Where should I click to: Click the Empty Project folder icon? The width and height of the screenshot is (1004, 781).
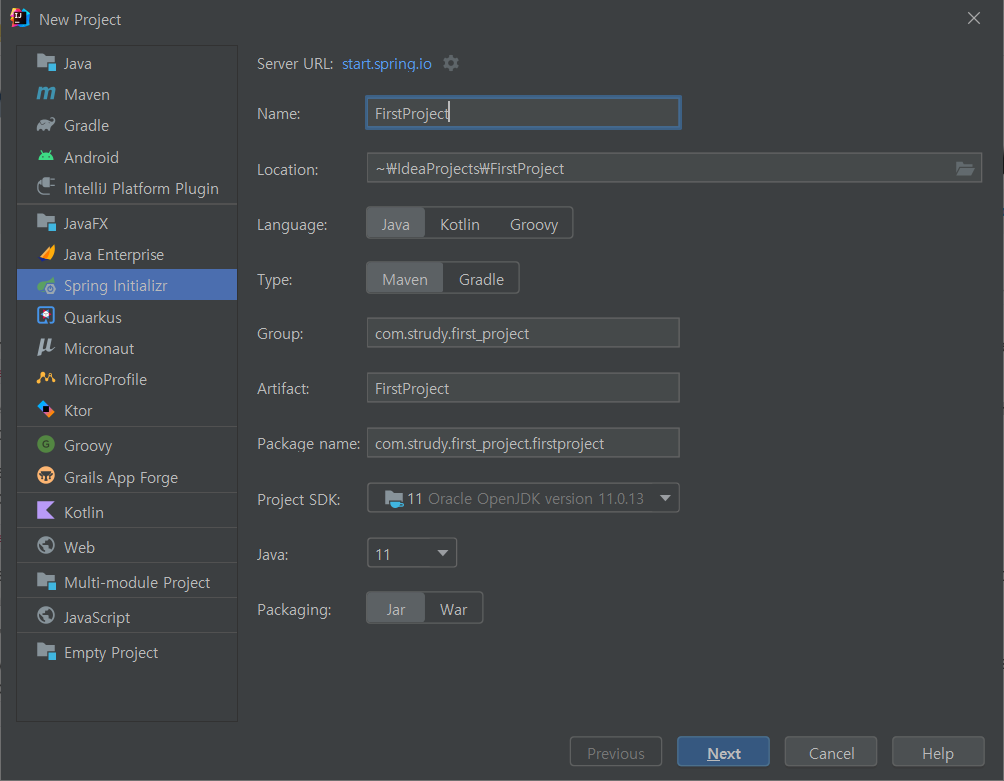46,652
